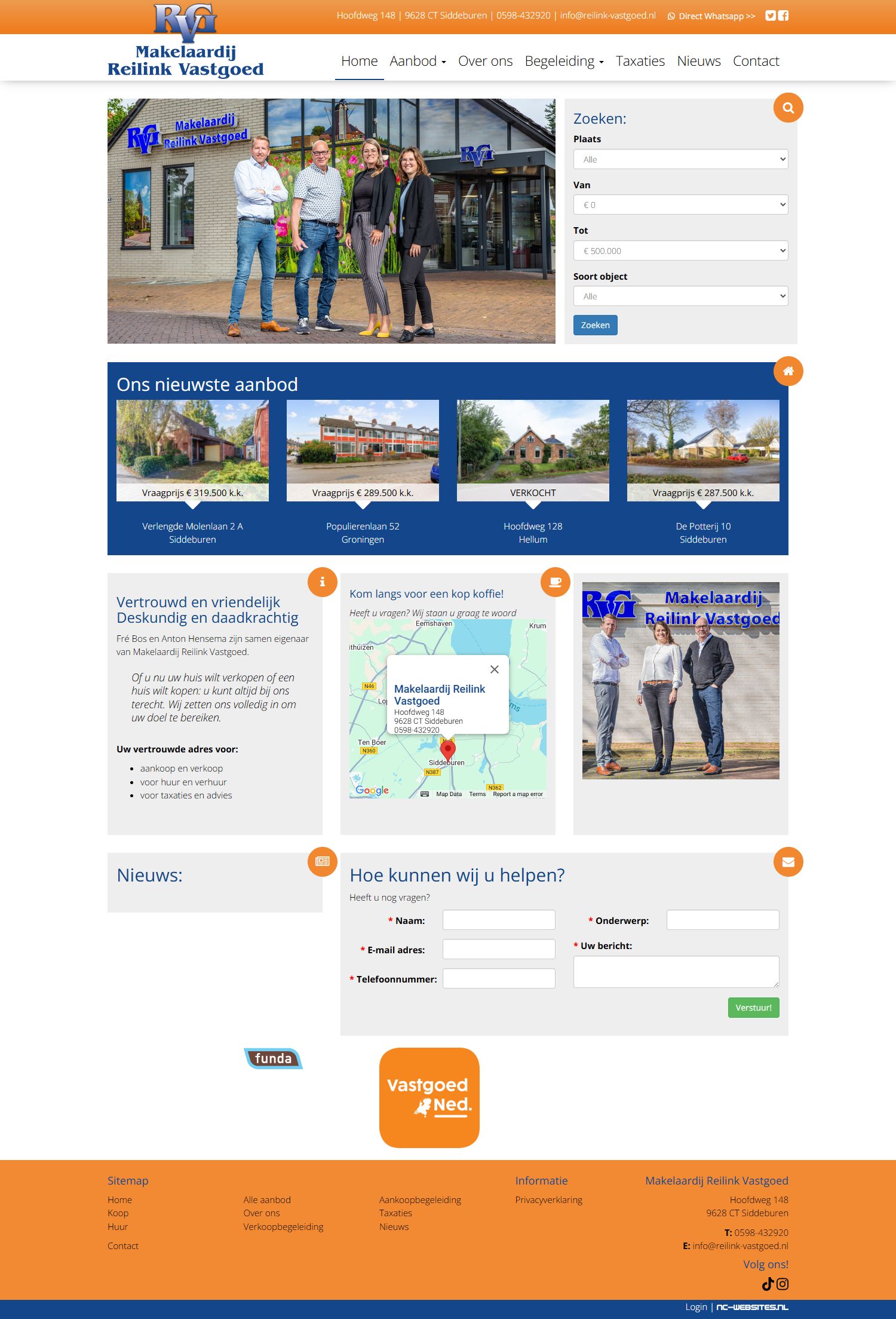Click the Google logo on the map
This screenshot has width=896, height=1319.
372,790
